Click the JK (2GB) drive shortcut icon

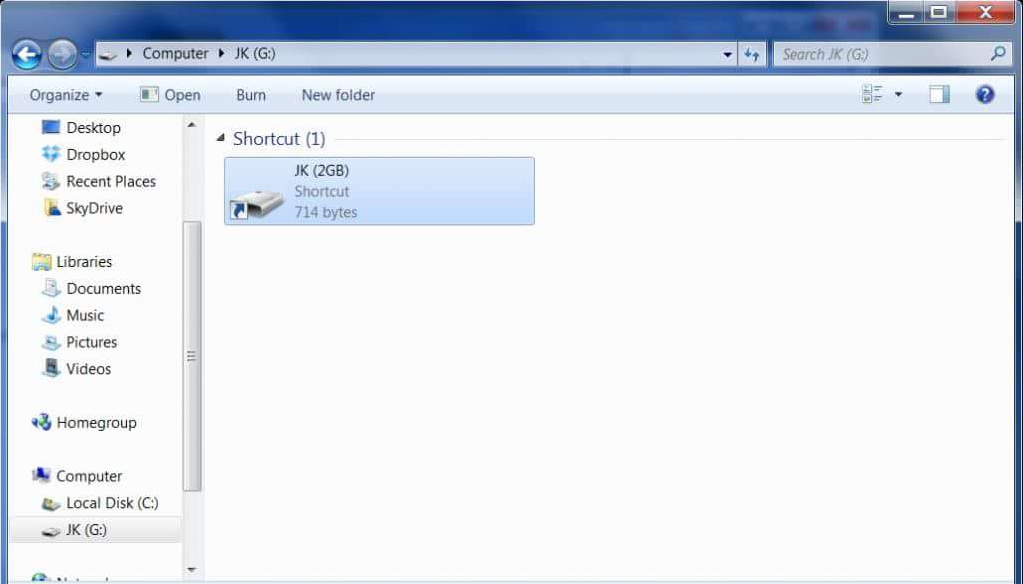256,202
